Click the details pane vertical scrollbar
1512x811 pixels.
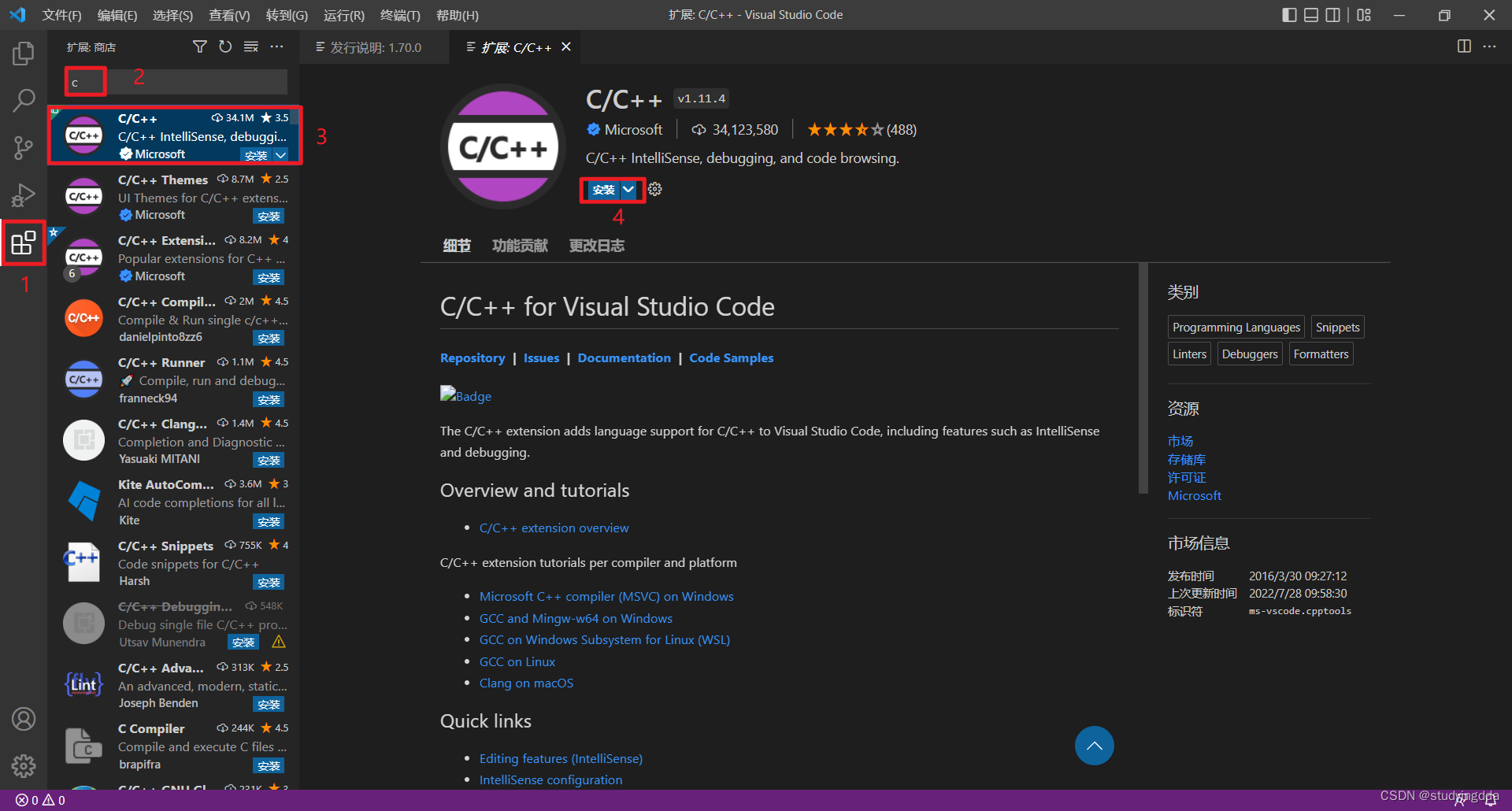click(x=1143, y=378)
